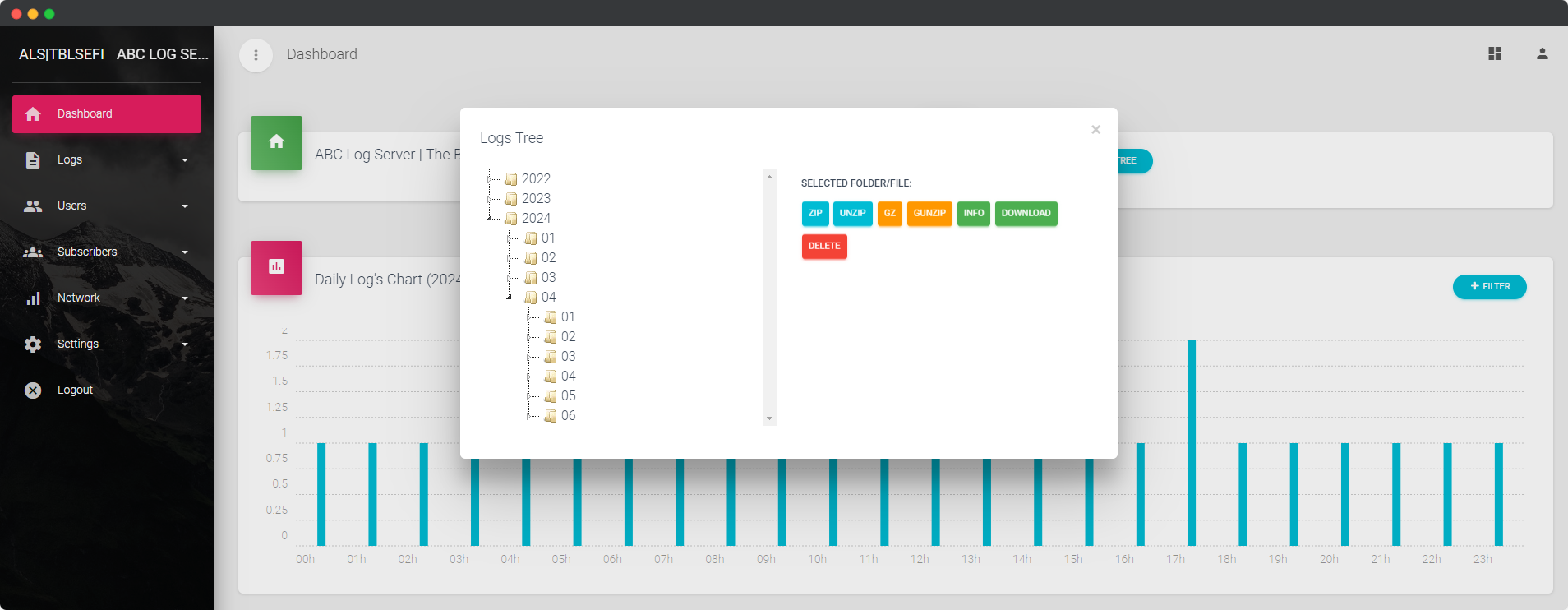Select Dashboard in the sidebar menu
This screenshot has width=1568, height=610.
(x=107, y=114)
